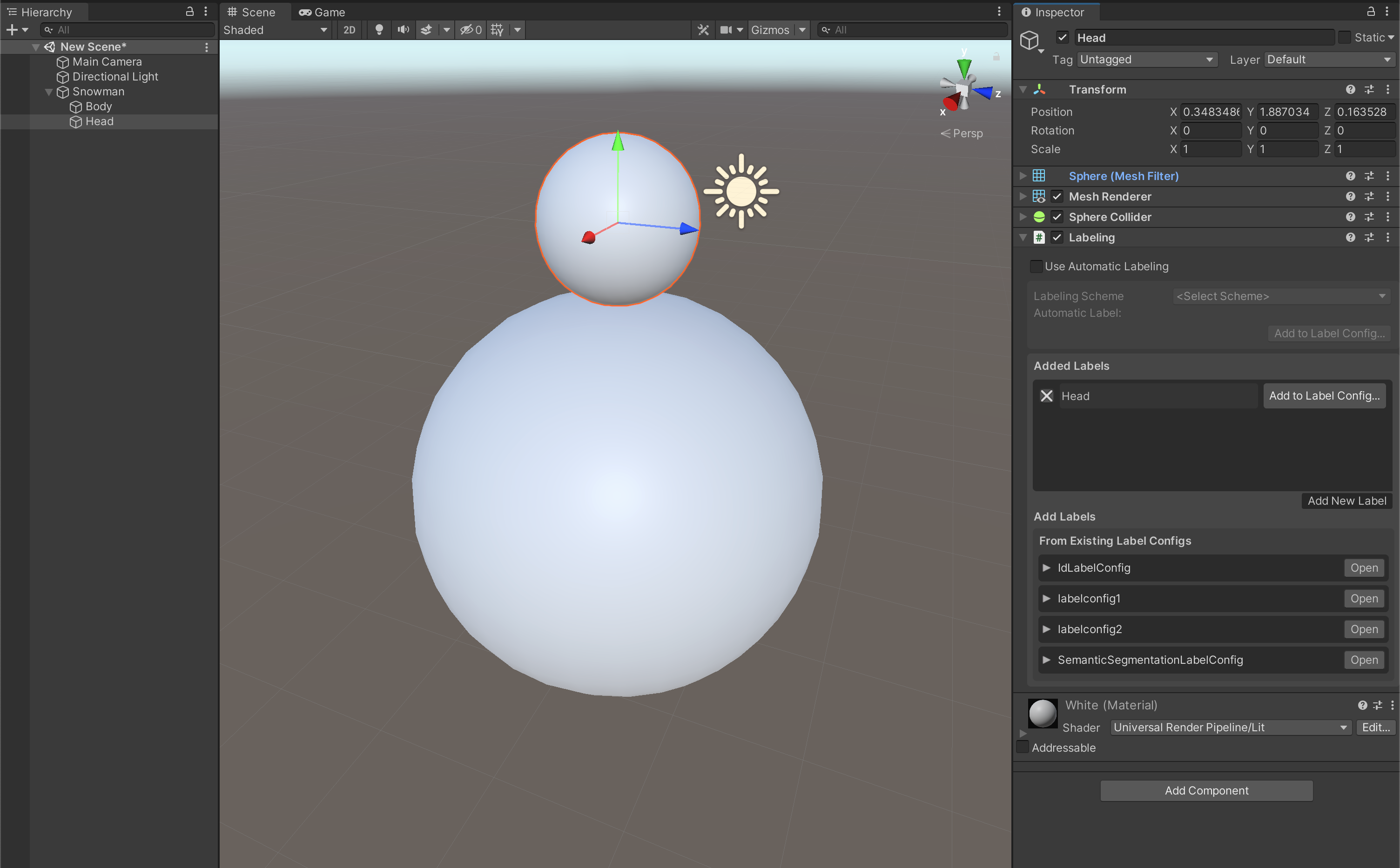Click the 2D view mode button
The width and height of the screenshot is (1400, 868).
(349, 30)
